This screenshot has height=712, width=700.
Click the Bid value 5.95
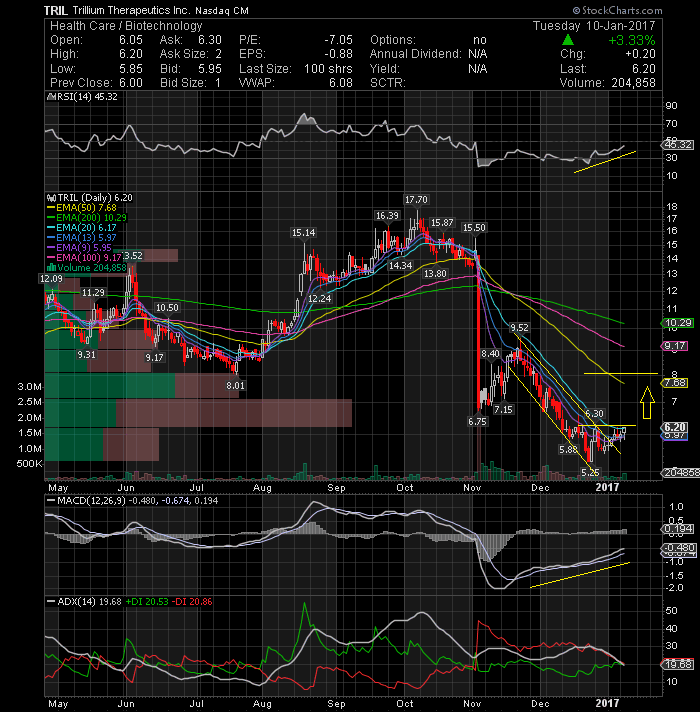pyautogui.click(x=210, y=69)
